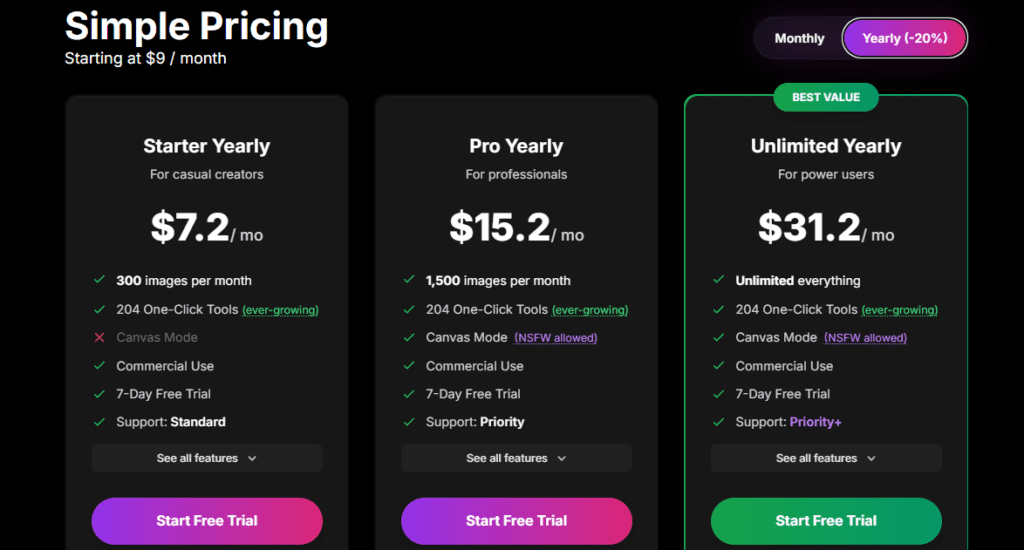Expand See all features under Pro Yearly
Viewport: 1024px width, 550px height.
[x=516, y=458]
